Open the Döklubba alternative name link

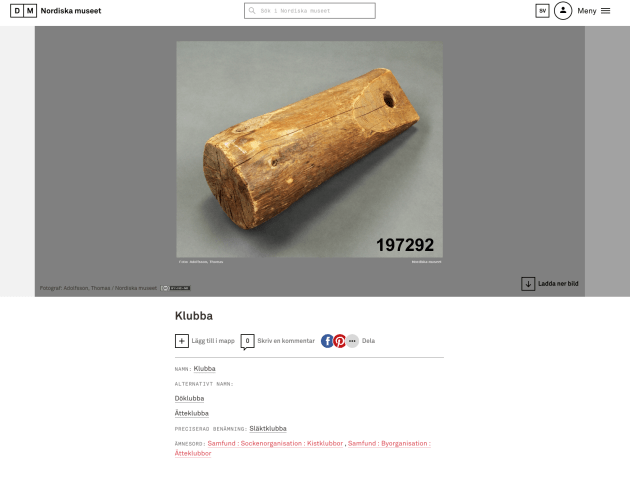(x=189, y=398)
